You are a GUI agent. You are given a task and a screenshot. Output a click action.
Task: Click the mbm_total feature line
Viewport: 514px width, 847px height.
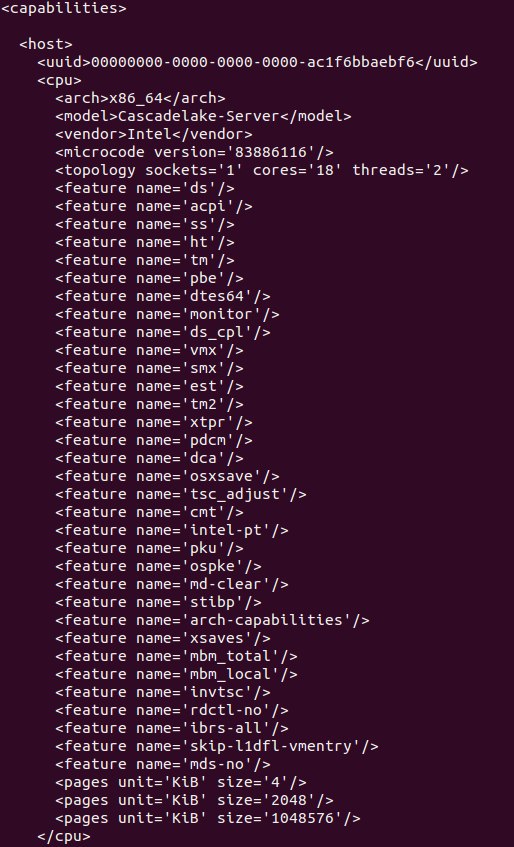coord(176,656)
